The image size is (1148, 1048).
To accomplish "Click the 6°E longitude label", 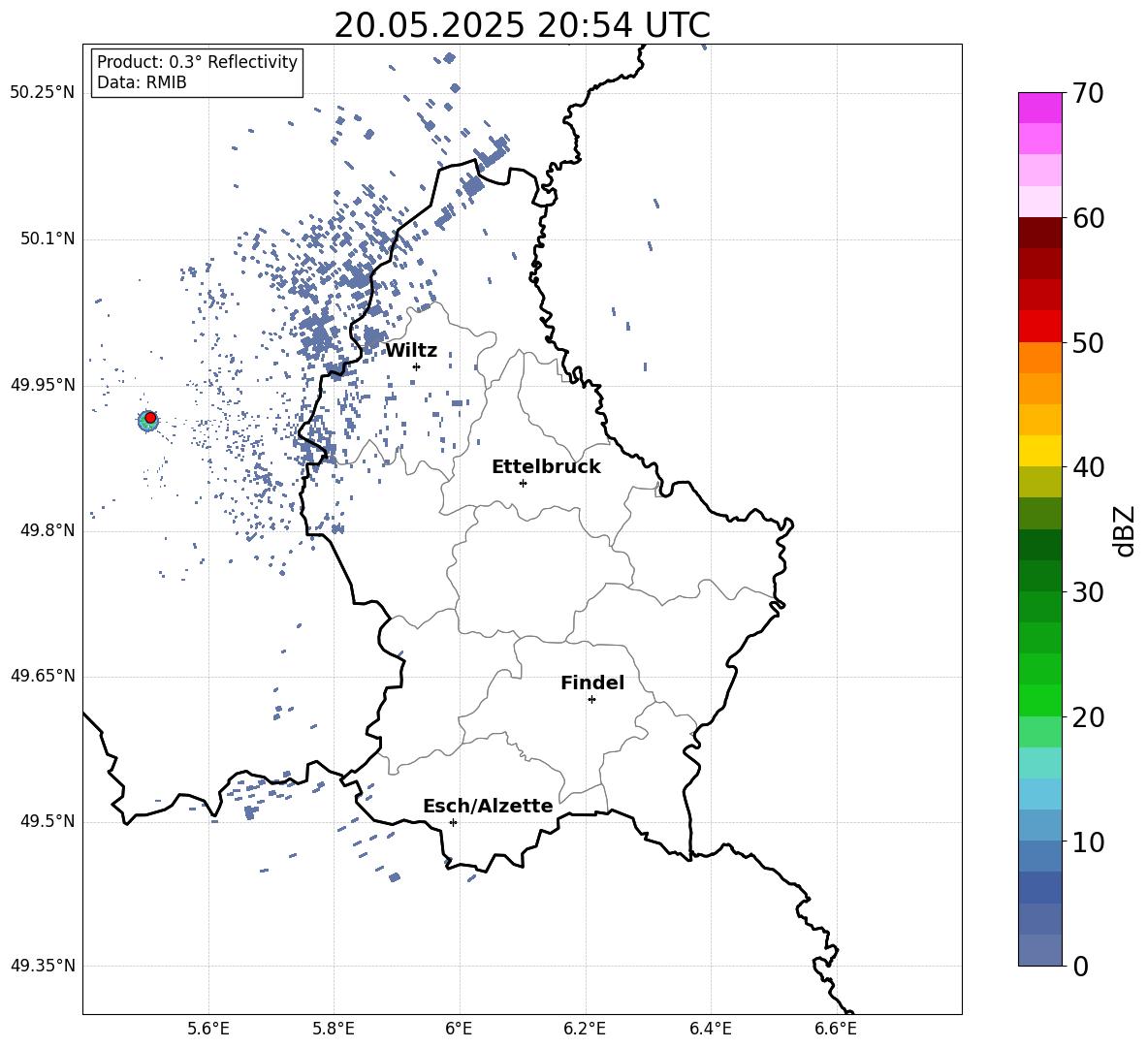I will [459, 1030].
